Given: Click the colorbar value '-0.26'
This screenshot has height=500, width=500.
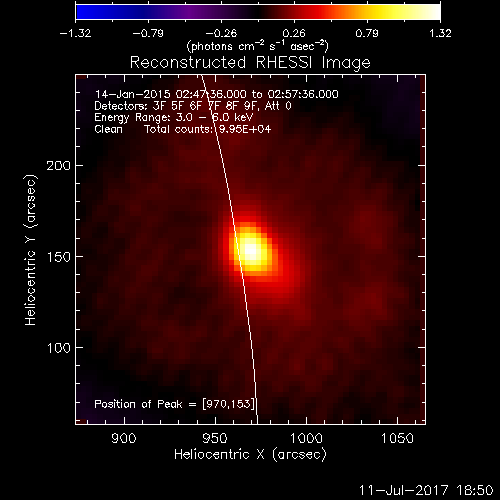Looking at the screenshot, I should (x=221, y=33).
